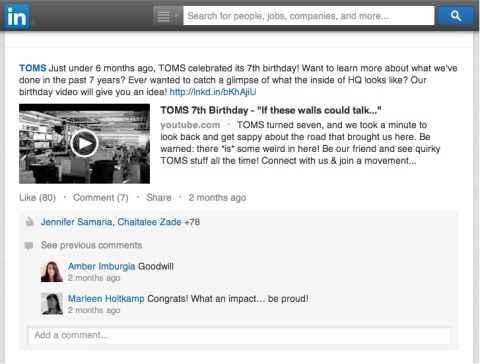Follow the lnkd.in/bKhAjiU short link
This screenshot has height=364, width=480.
pos(213,92)
